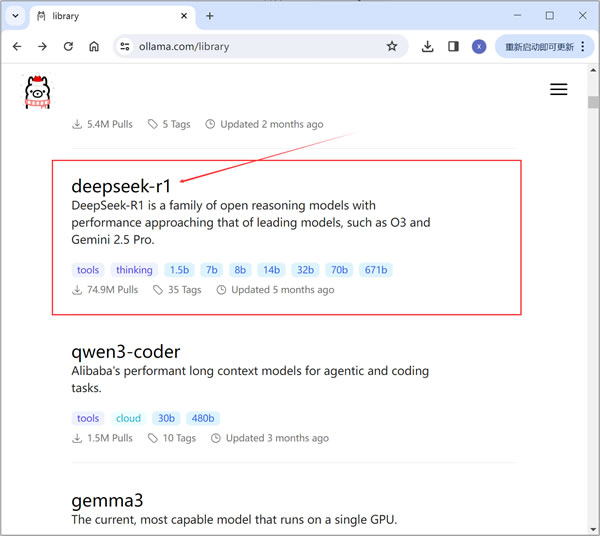Image resolution: width=600 pixels, height=536 pixels.
Task: View site information icon in address bar
Action: [x=124, y=46]
